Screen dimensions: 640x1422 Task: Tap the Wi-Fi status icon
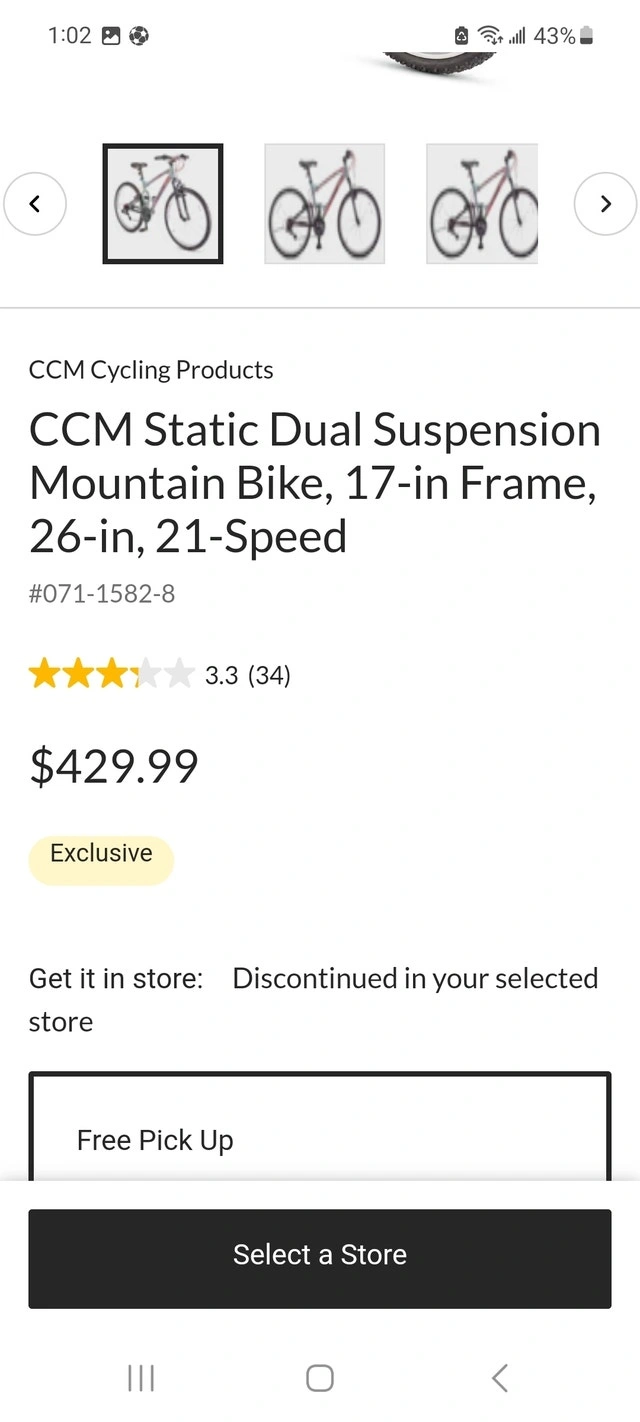tap(489, 36)
